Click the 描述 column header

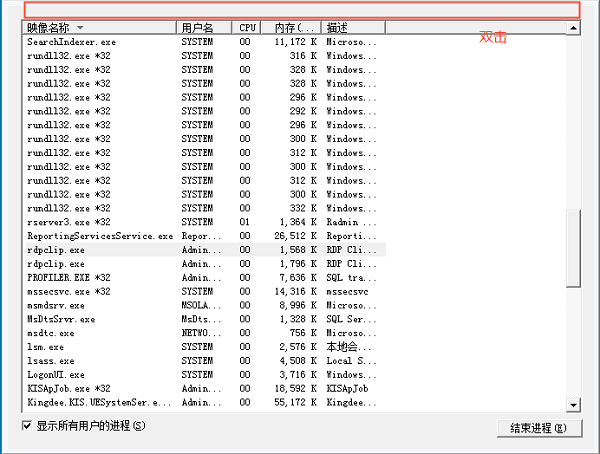352,28
